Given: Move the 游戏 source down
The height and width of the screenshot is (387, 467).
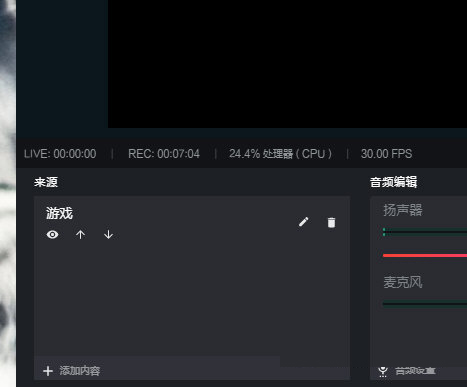Looking at the screenshot, I should (x=108, y=235).
